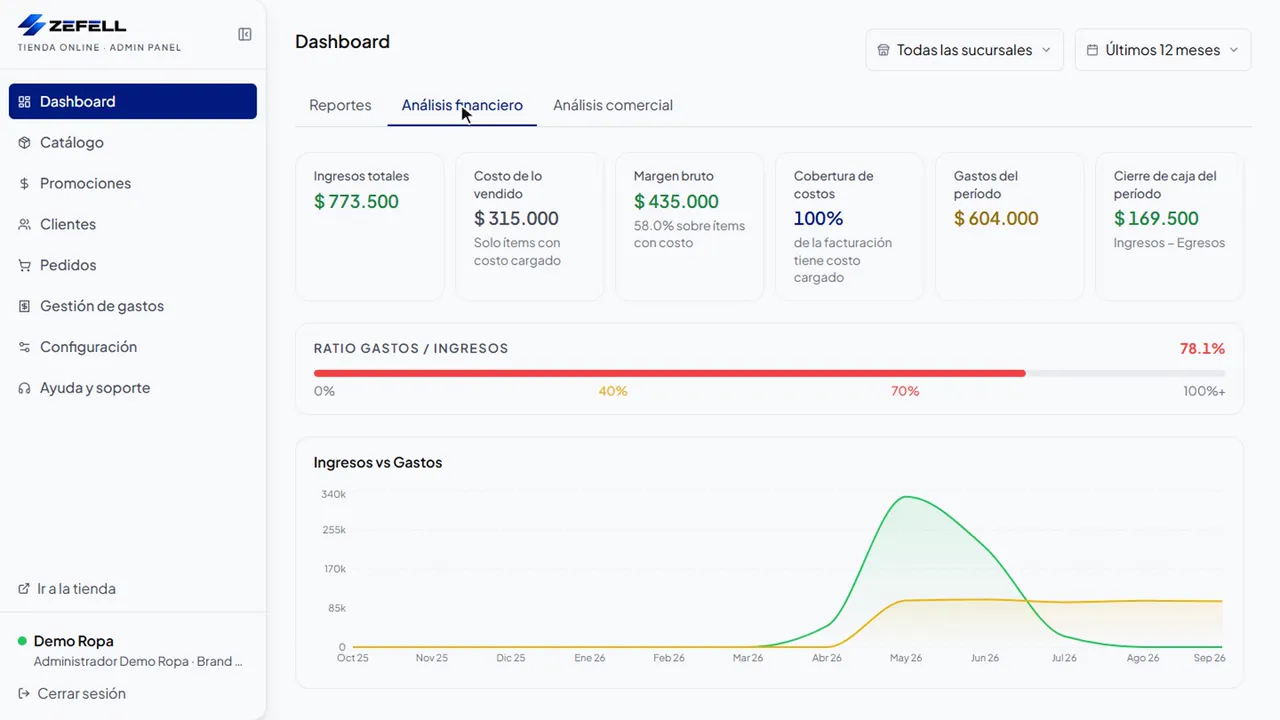Image resolution: width=1280 pixels, height=720 pixels.
Task: Click the Gastos del período value $ 604.000
Action: click(996, 219)
